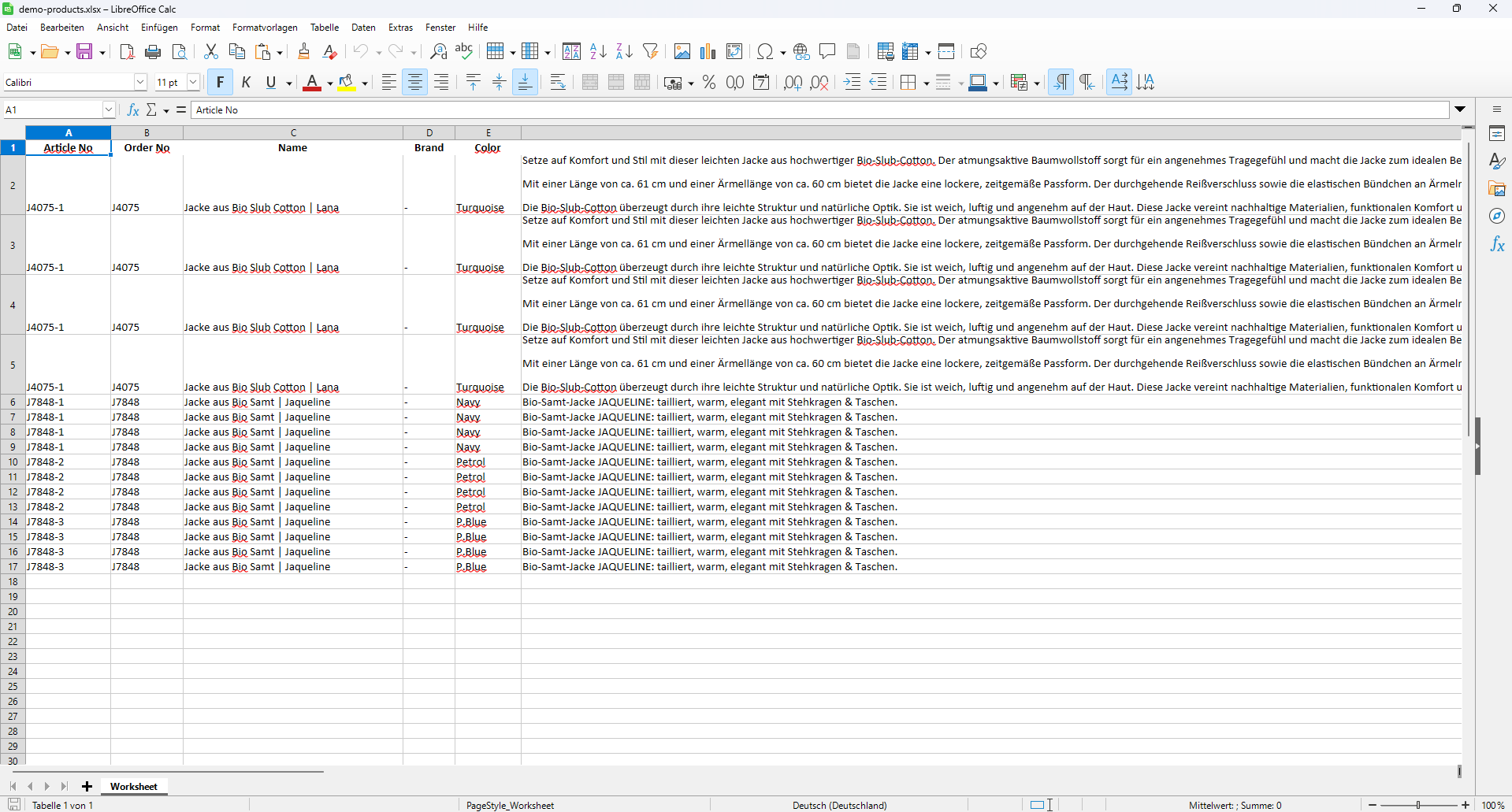
Task: Run the spelling check icon
Action: click(464, 52)
